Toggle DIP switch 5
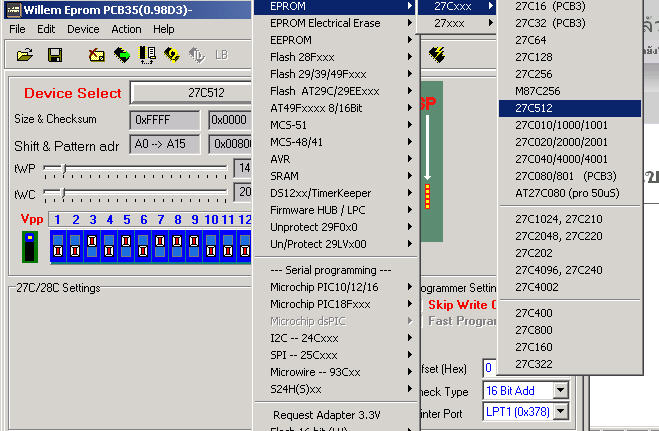The image size is (659, 431). click(x=126, y=246)
